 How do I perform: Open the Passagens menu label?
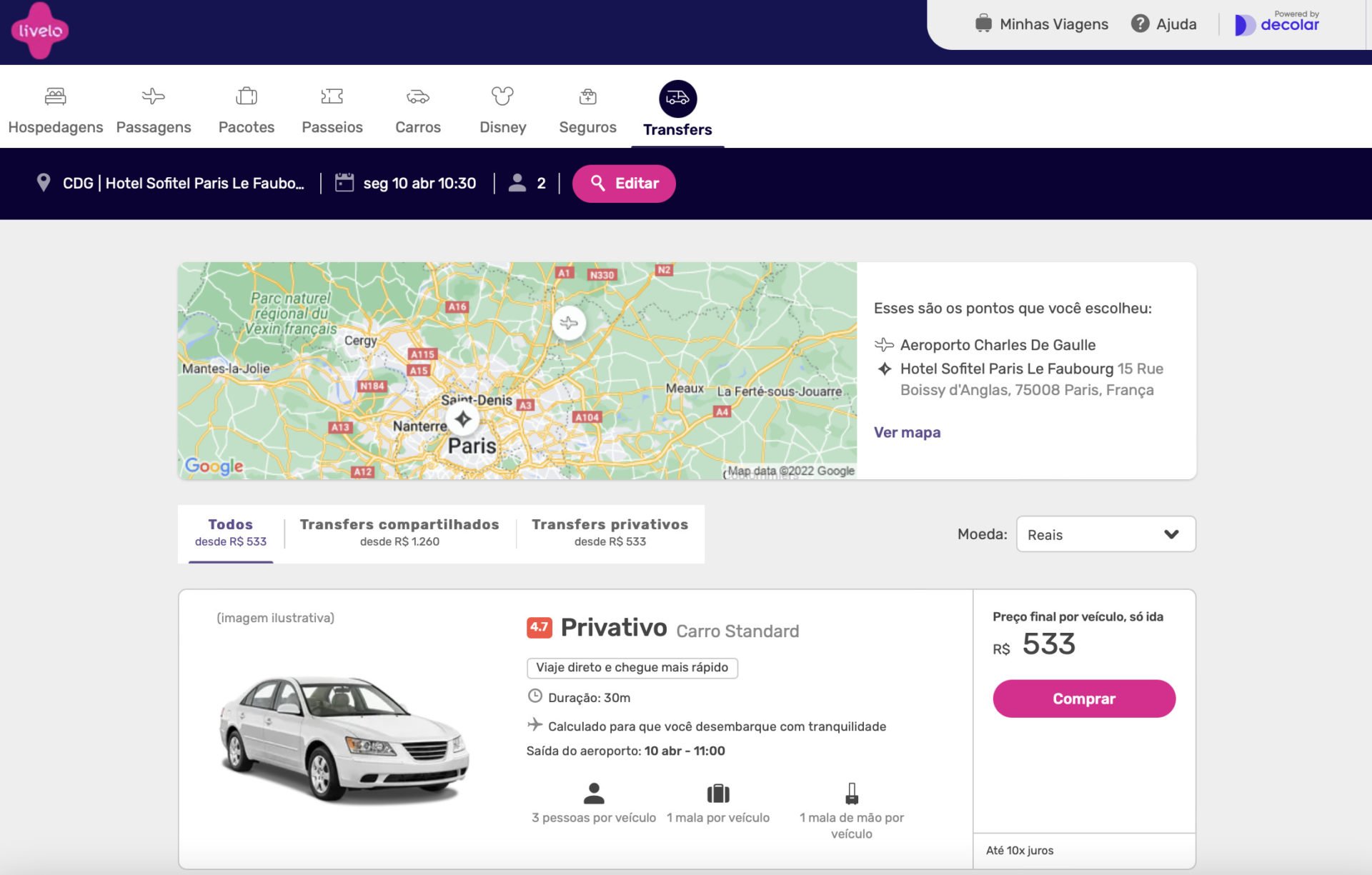(x=154, y=127)
